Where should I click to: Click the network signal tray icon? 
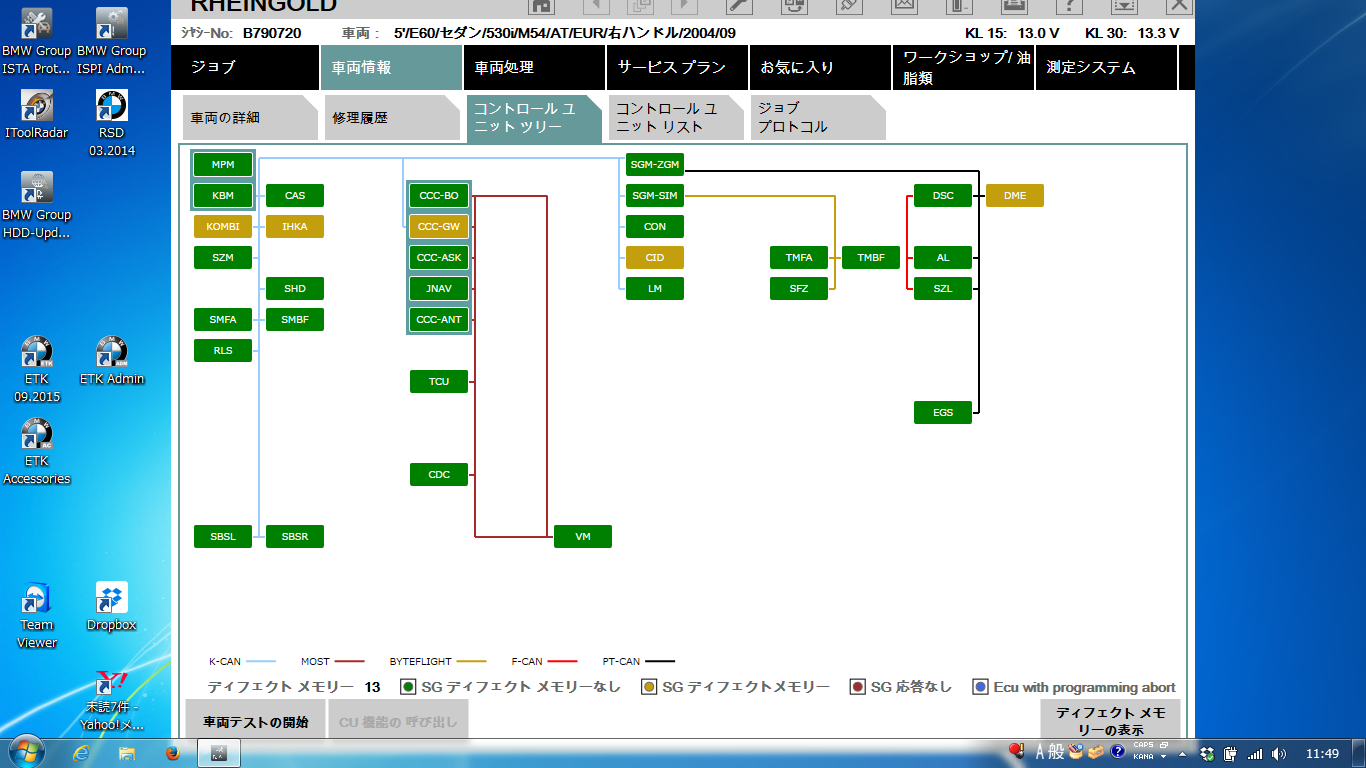click(1254, 754)
